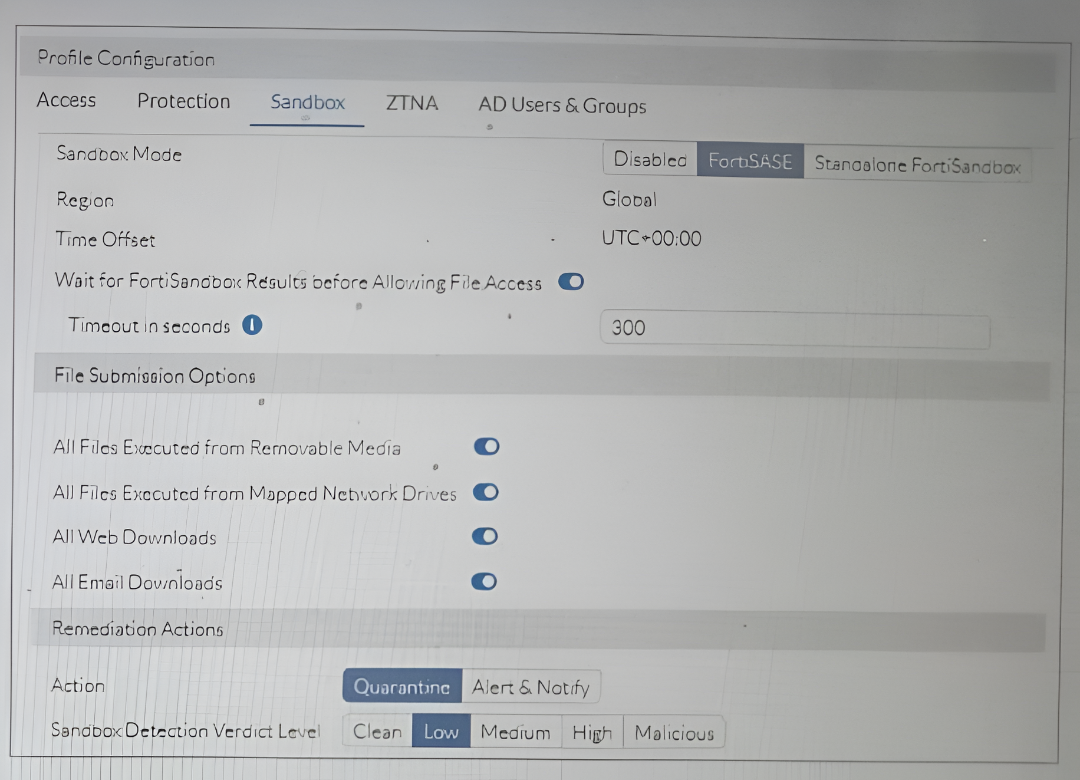Toggle the All Email Downloads switch
Screen dimensions: 1080x780
click(484, 581)
